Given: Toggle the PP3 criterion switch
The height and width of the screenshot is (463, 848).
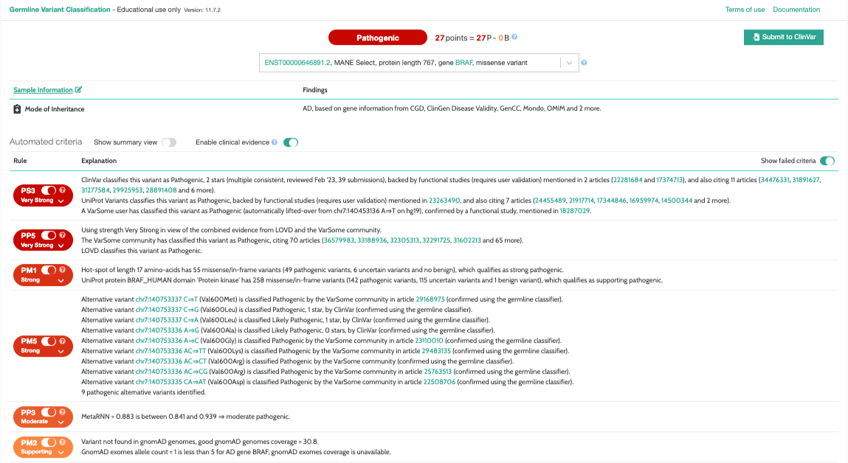Looking at the screenshot, I should pyautogui.click(x=49, y=412).
